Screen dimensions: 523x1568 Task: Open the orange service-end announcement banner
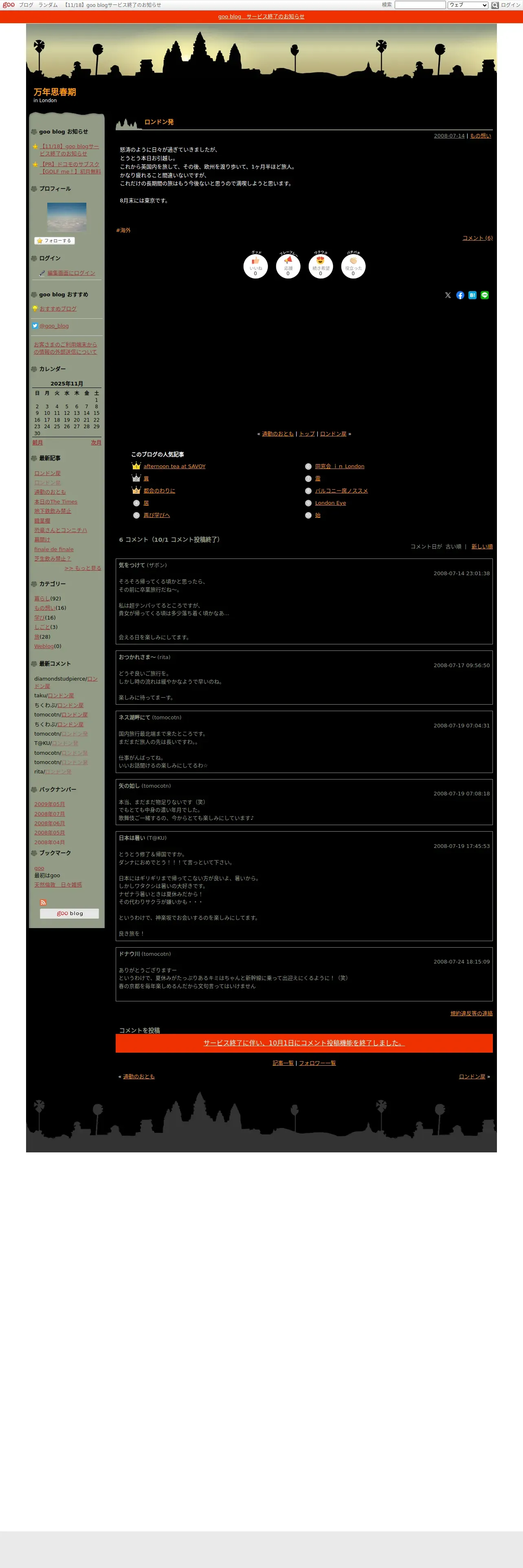[x=261, y=16]
